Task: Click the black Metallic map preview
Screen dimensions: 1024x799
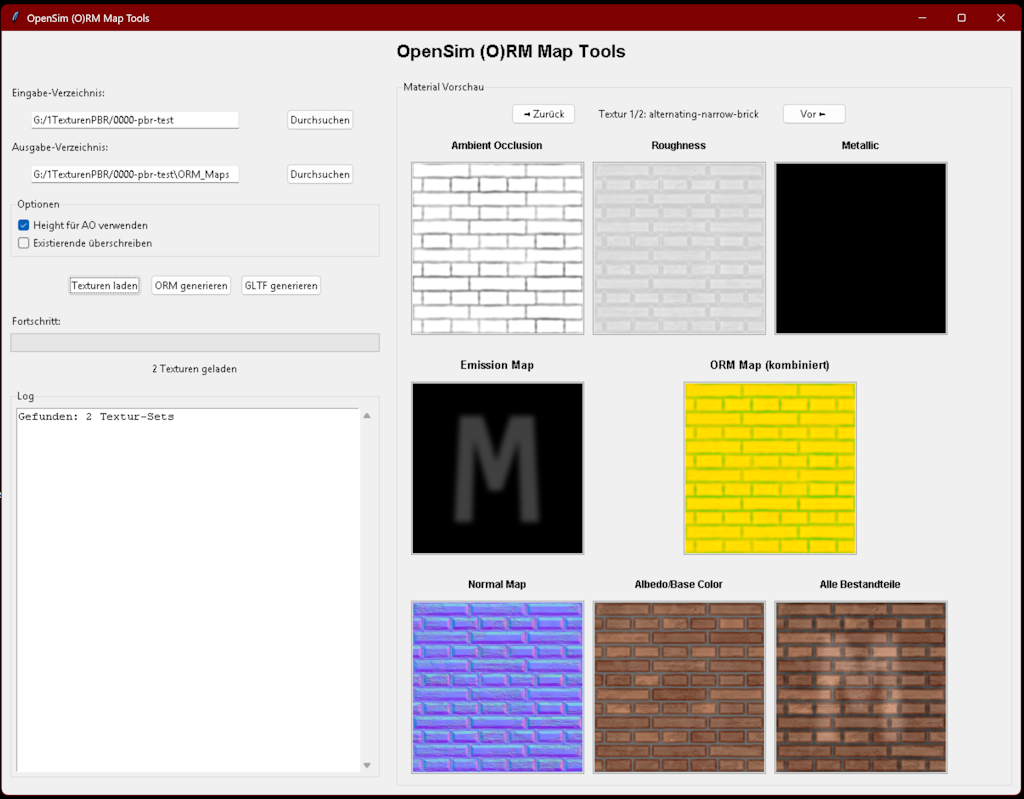Action: pos(861,248)
